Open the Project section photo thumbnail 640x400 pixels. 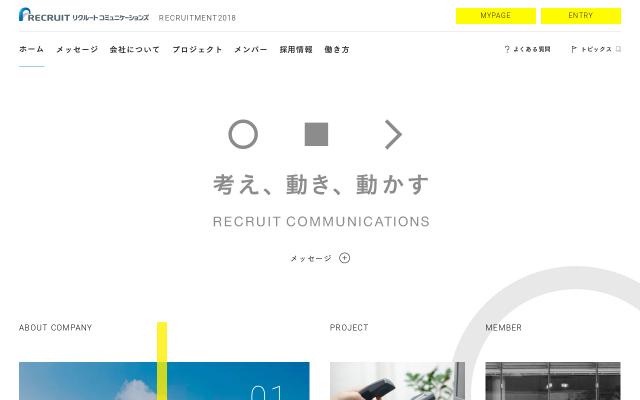tap(397, 381)
